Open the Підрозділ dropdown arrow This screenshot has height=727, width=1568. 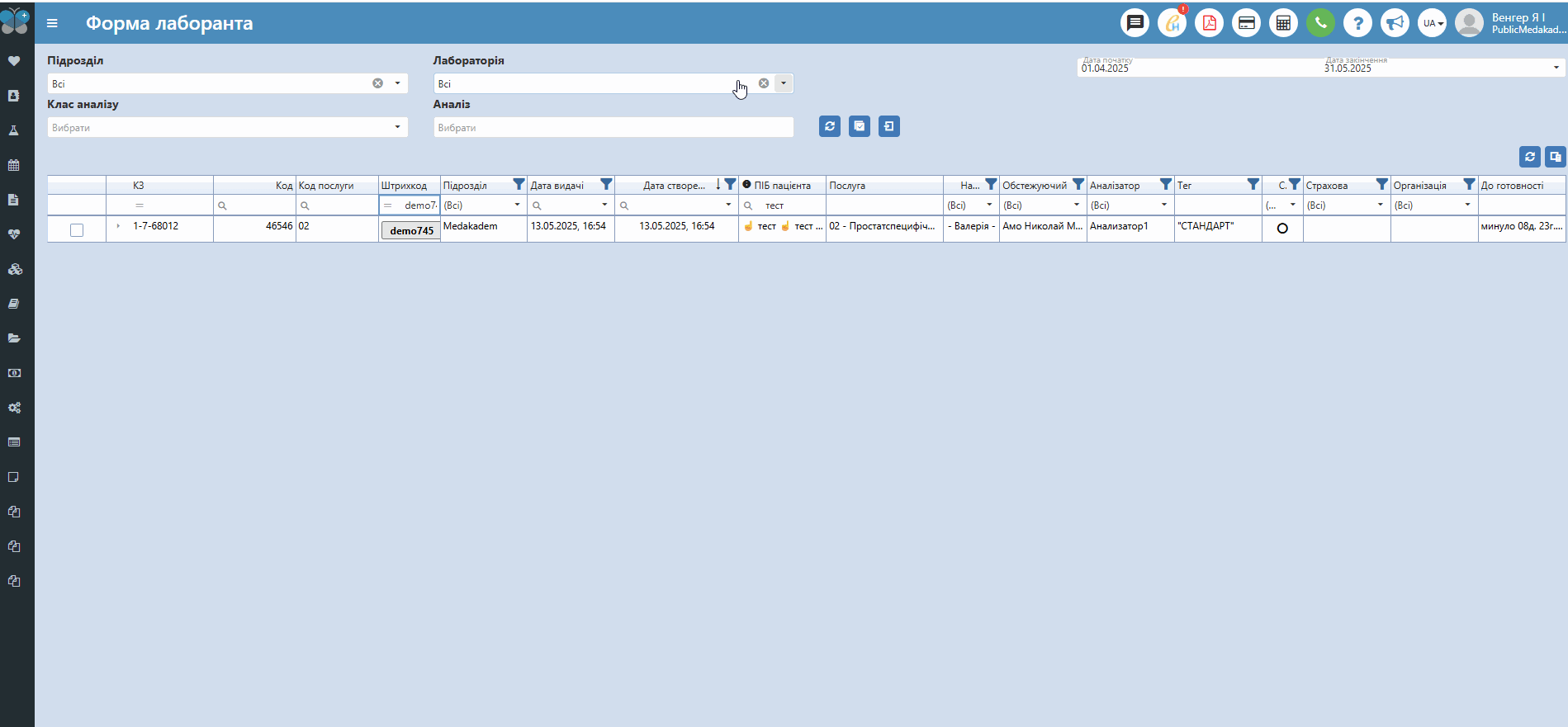coord(397,83)
